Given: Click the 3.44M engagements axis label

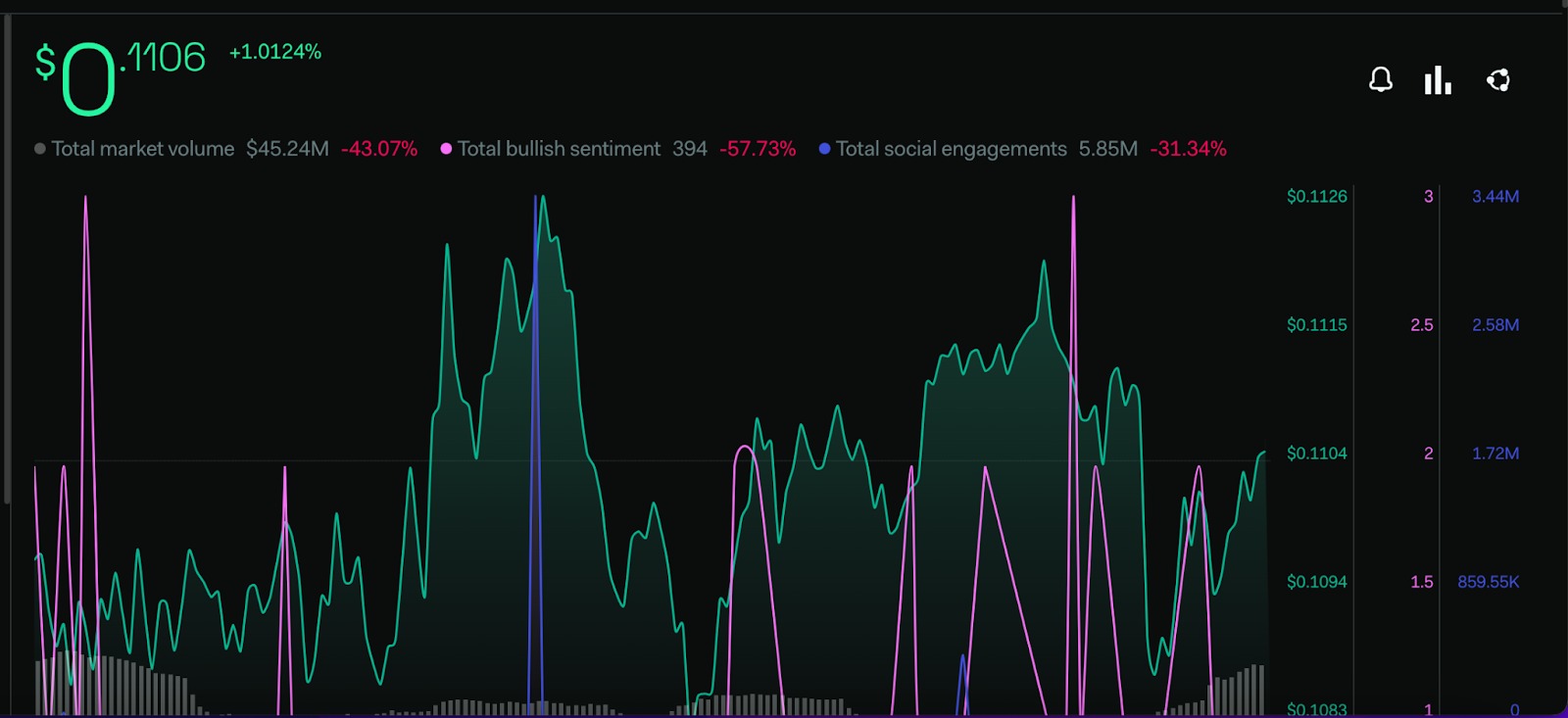Looking at the screenshot, I should (1495, 197).
